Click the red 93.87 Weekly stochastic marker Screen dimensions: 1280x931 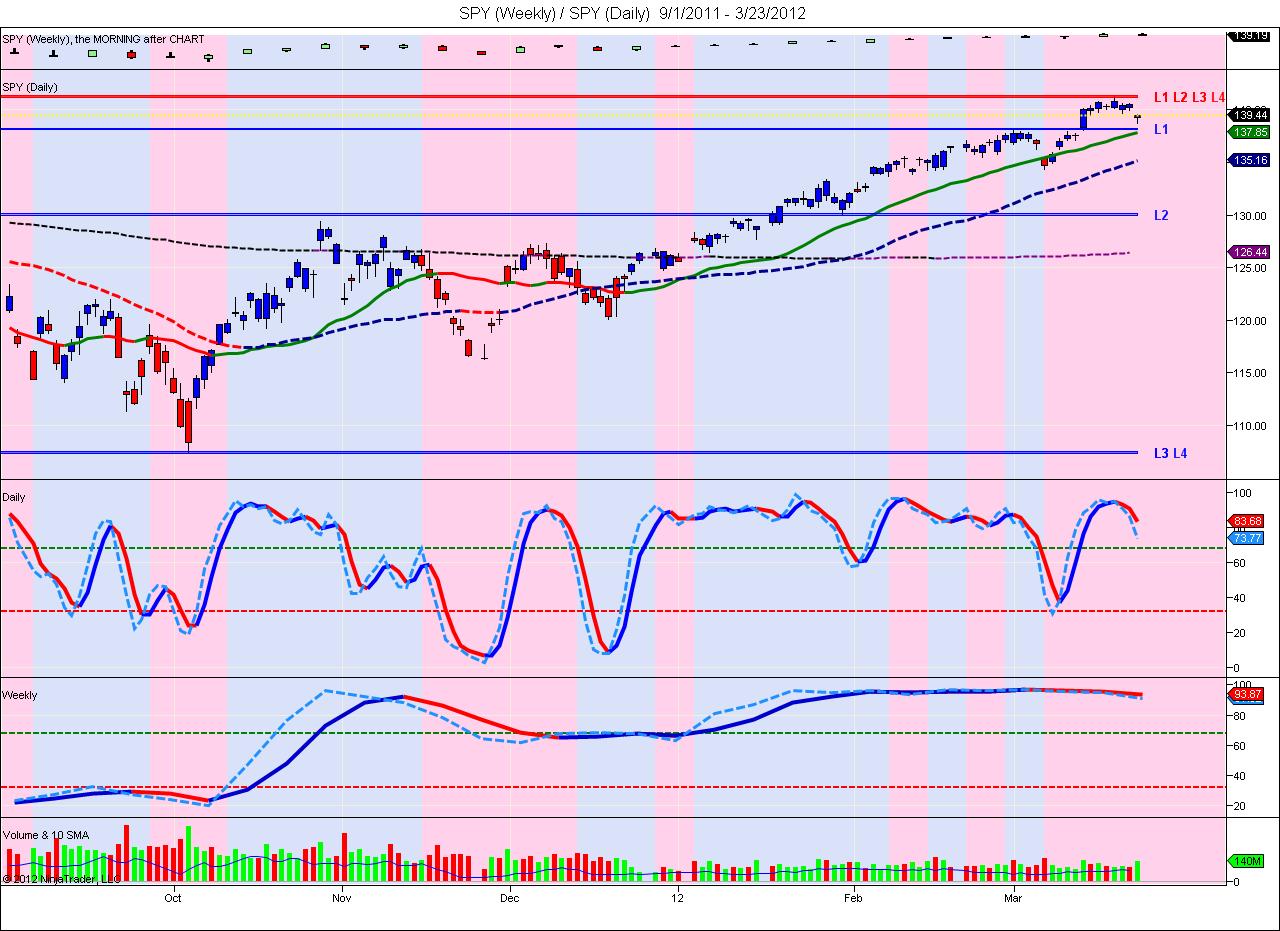point(1248,694)
